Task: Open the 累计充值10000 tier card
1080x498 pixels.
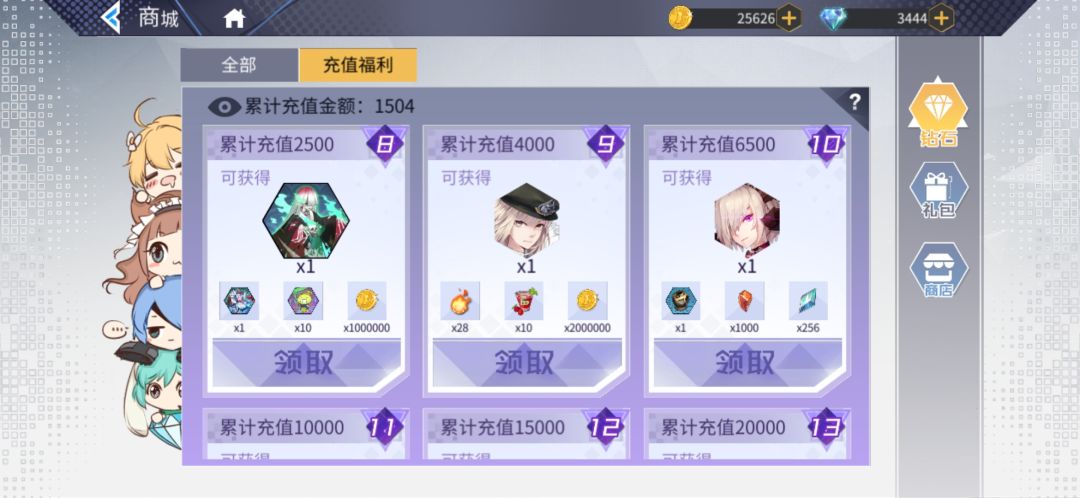Action: pos(306,435)
